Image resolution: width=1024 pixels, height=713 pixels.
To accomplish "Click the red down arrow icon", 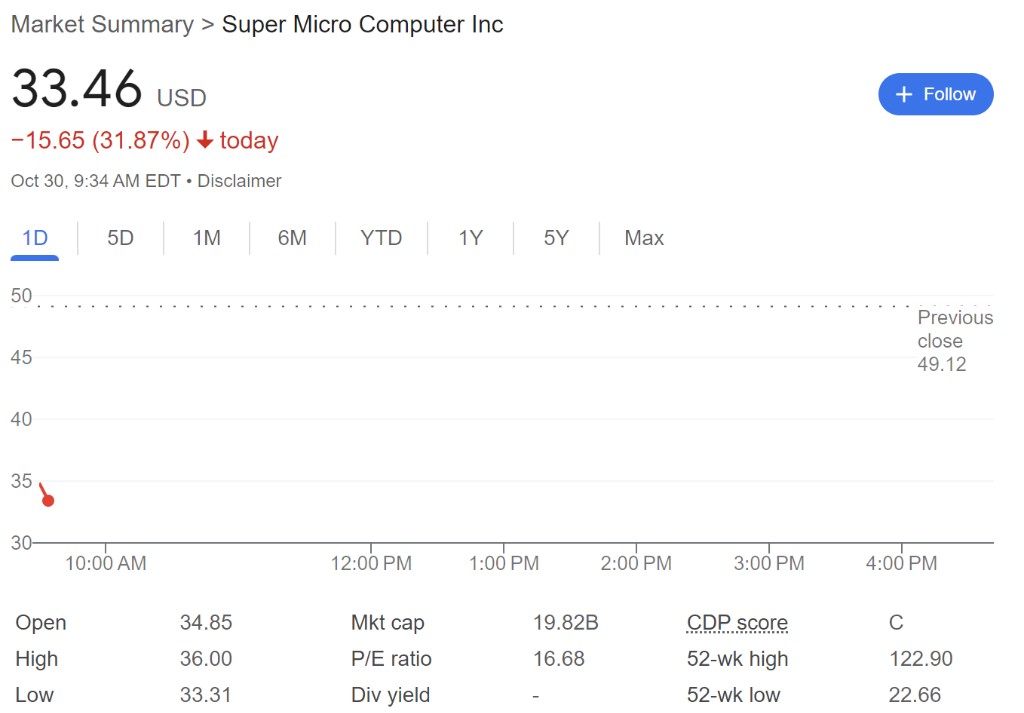I will [205, 141].
